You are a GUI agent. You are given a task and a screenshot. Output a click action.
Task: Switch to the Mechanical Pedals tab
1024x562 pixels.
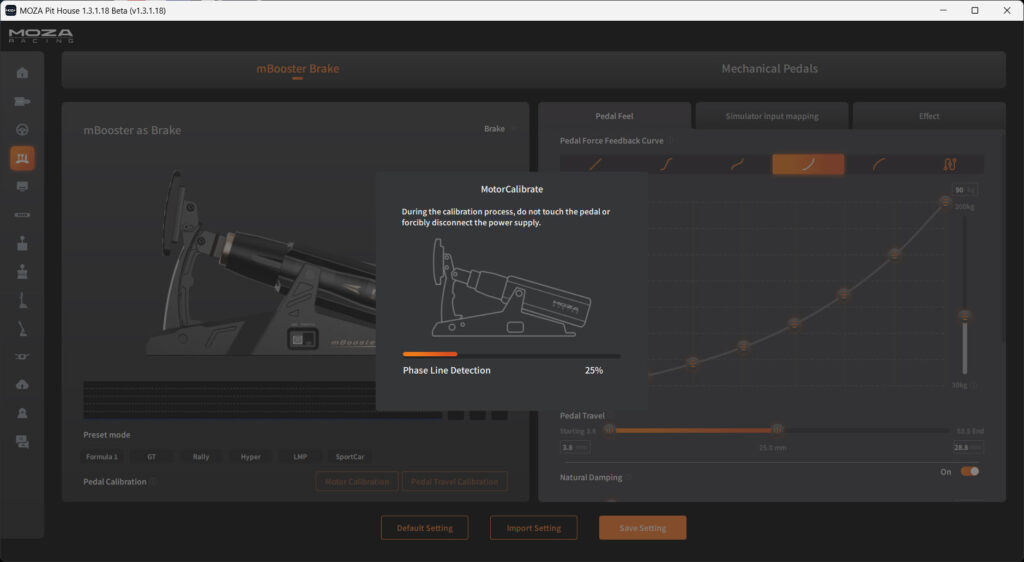tap(769, 69)
